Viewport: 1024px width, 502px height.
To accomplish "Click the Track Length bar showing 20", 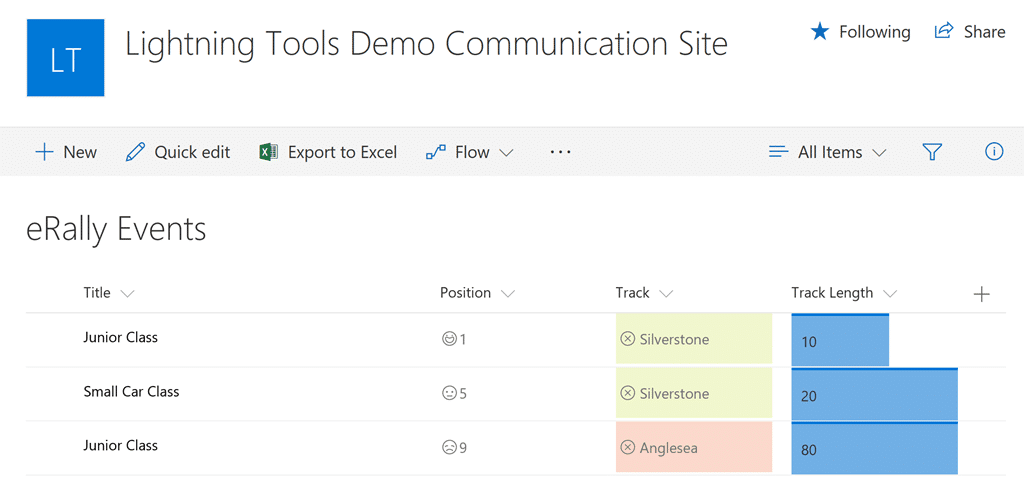I will [874, 394].
